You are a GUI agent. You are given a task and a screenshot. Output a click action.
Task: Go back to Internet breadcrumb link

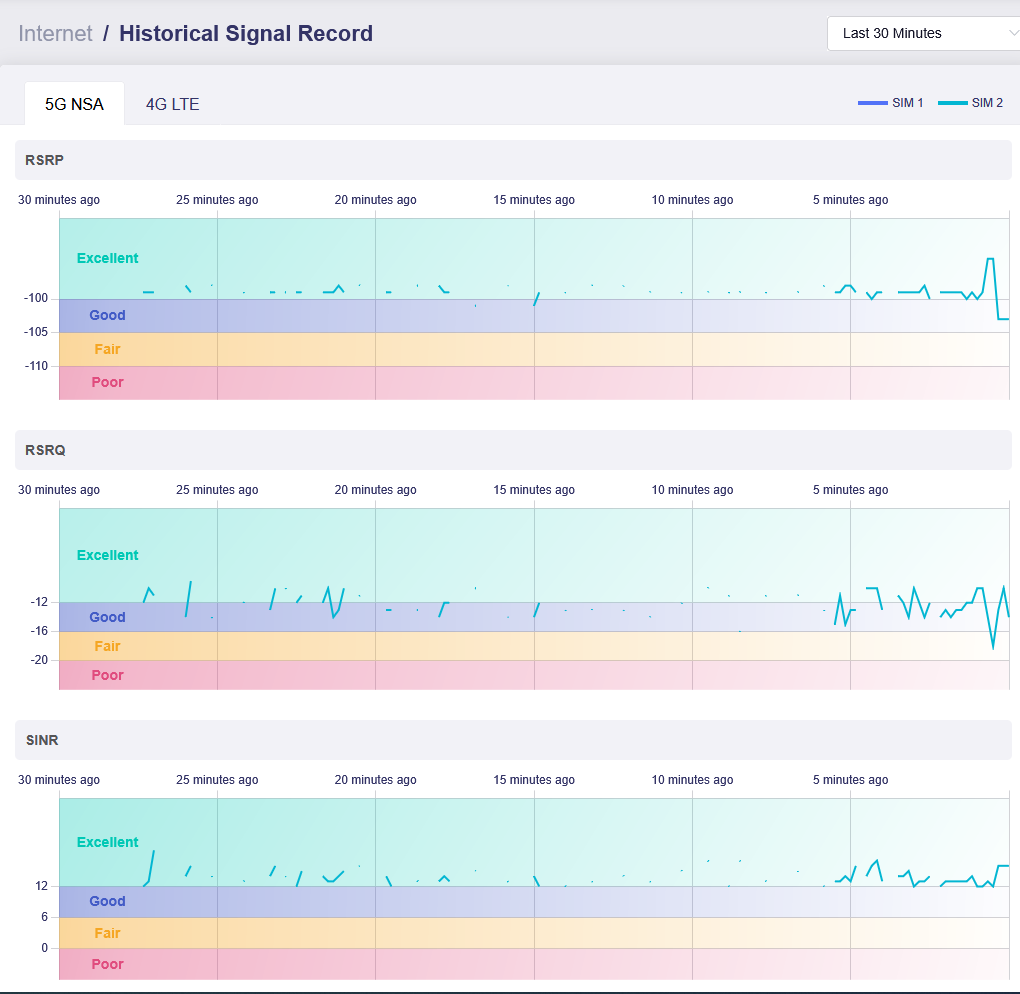point(55,33)
